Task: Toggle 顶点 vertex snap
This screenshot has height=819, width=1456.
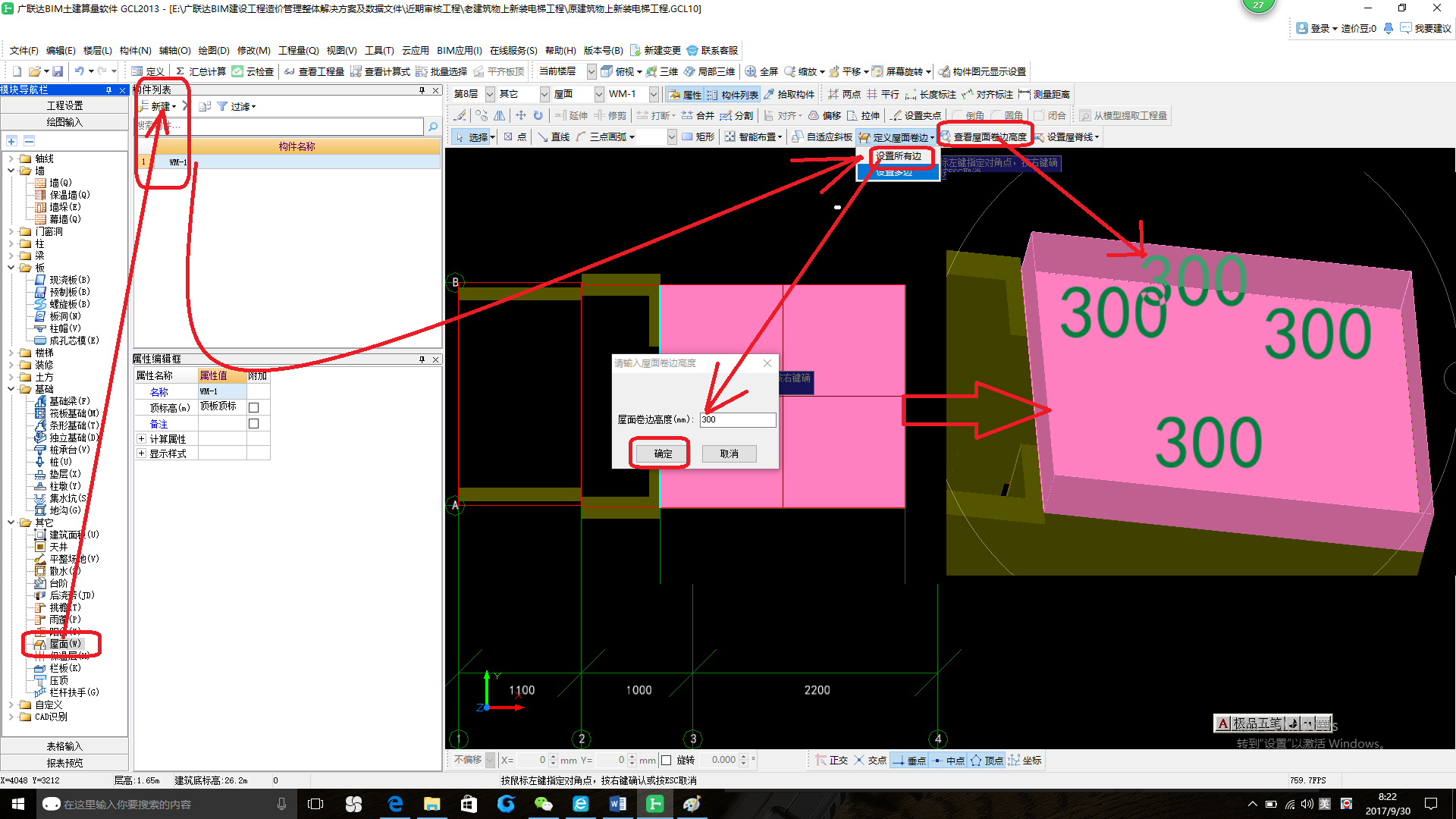Action: [987, 760]
